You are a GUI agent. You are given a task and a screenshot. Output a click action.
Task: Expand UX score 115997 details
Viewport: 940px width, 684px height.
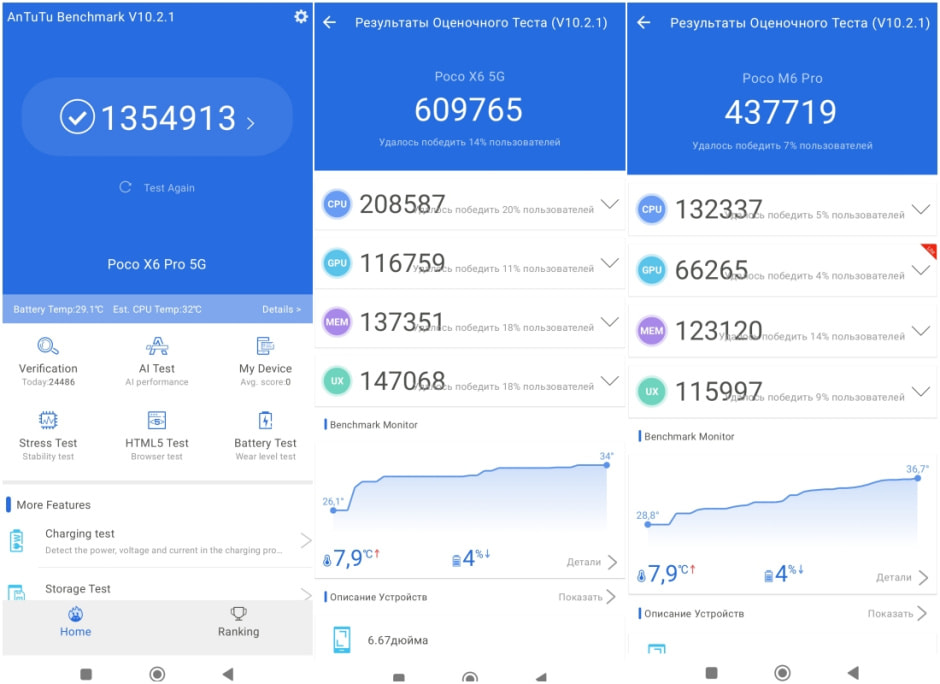(921, 391)
